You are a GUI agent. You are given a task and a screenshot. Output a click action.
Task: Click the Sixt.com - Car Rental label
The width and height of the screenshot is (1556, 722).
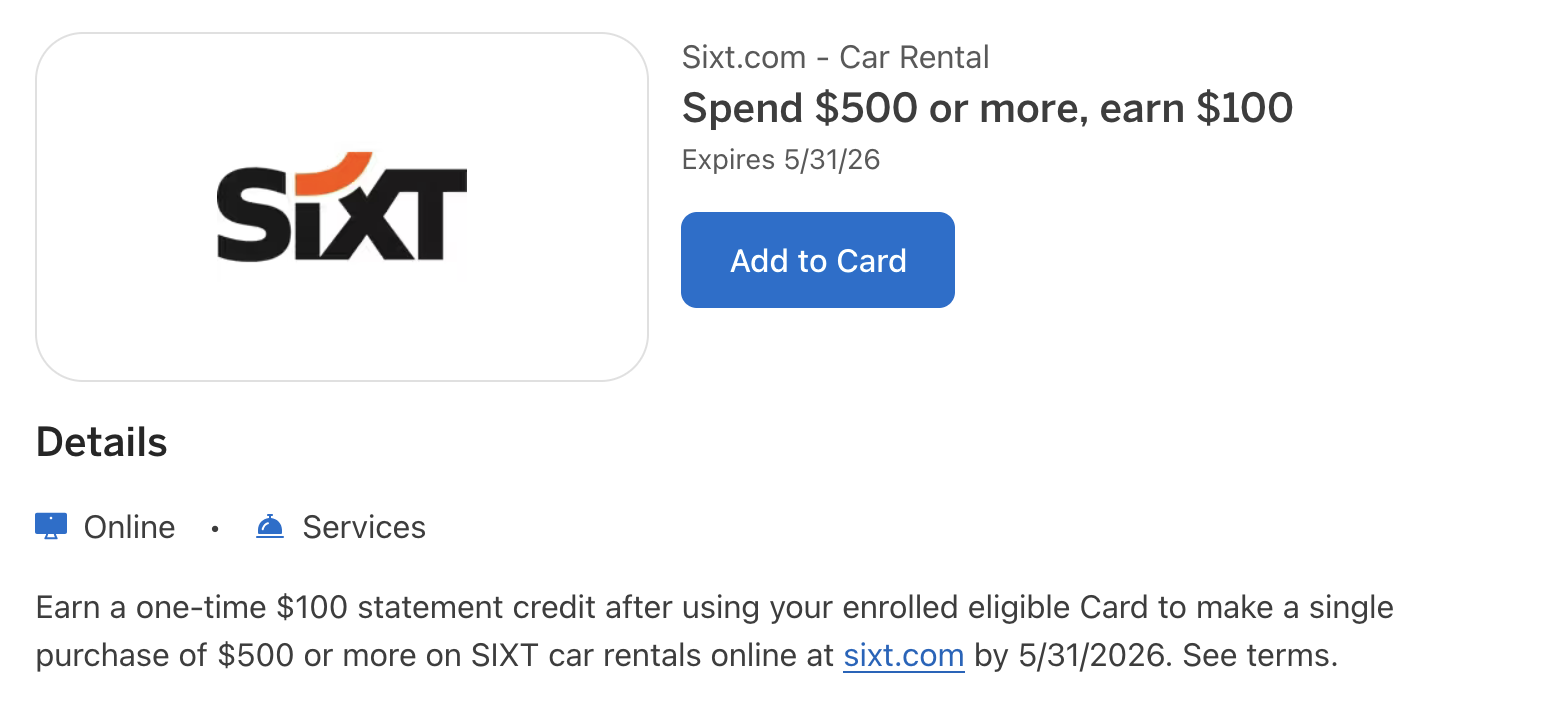(x=835, y=57)
